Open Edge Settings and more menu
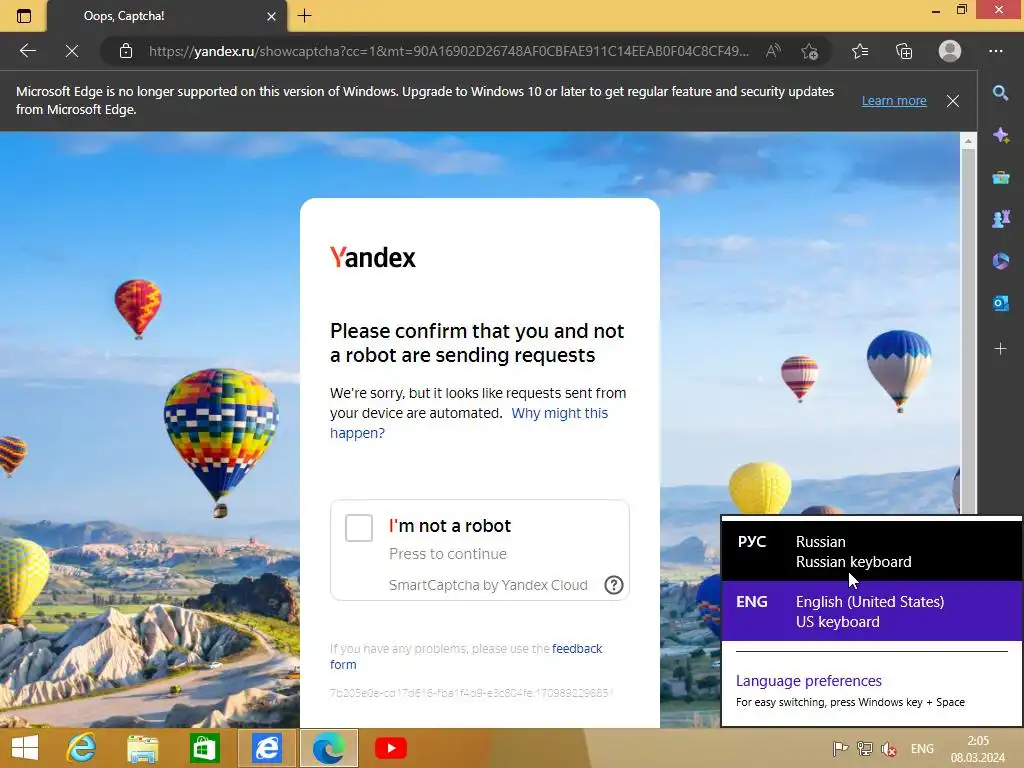This screenshot has width=1024, height=768. [x=995, y=51]
